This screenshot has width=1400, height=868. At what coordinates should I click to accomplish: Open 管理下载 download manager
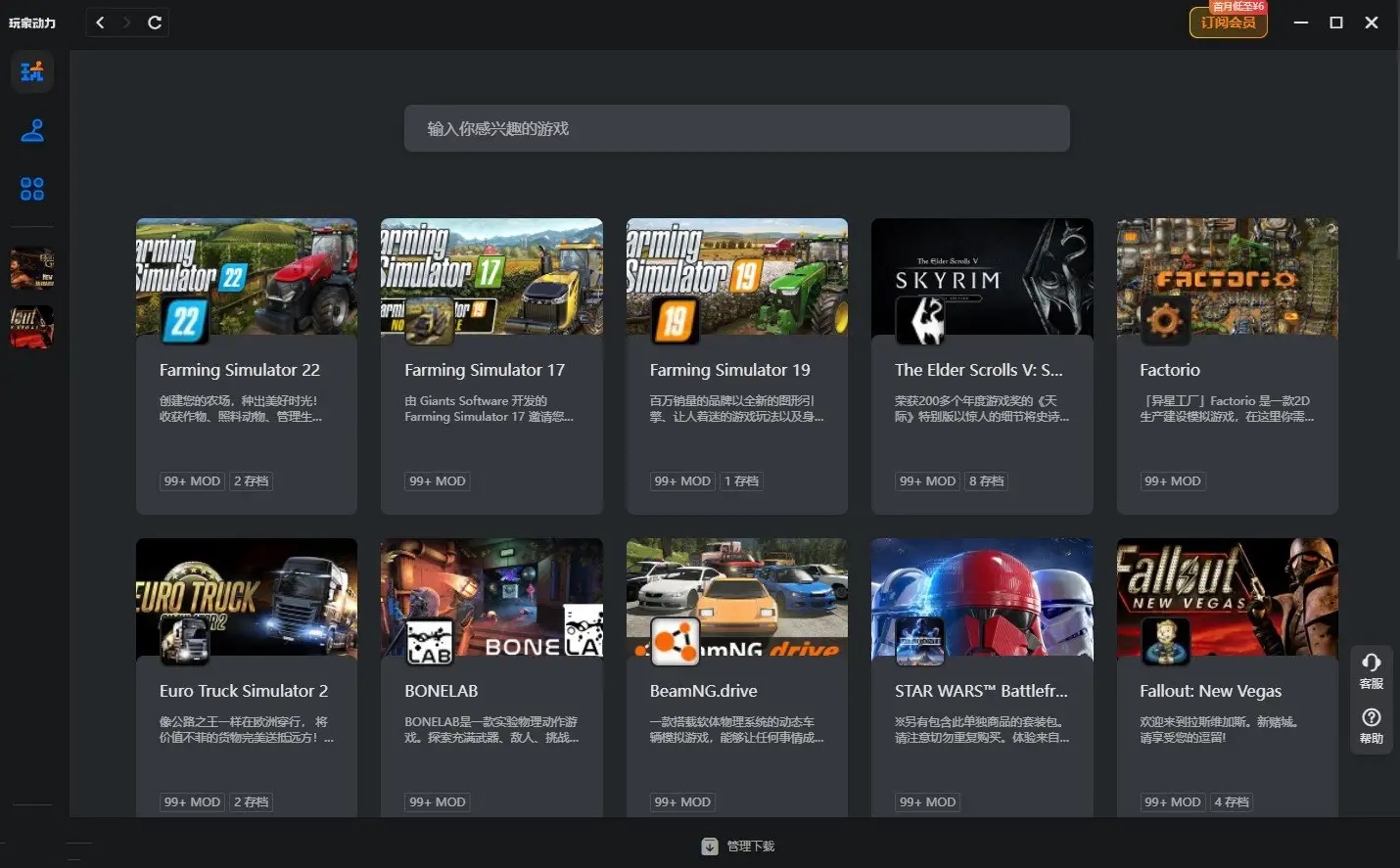(x=738, y=846)
